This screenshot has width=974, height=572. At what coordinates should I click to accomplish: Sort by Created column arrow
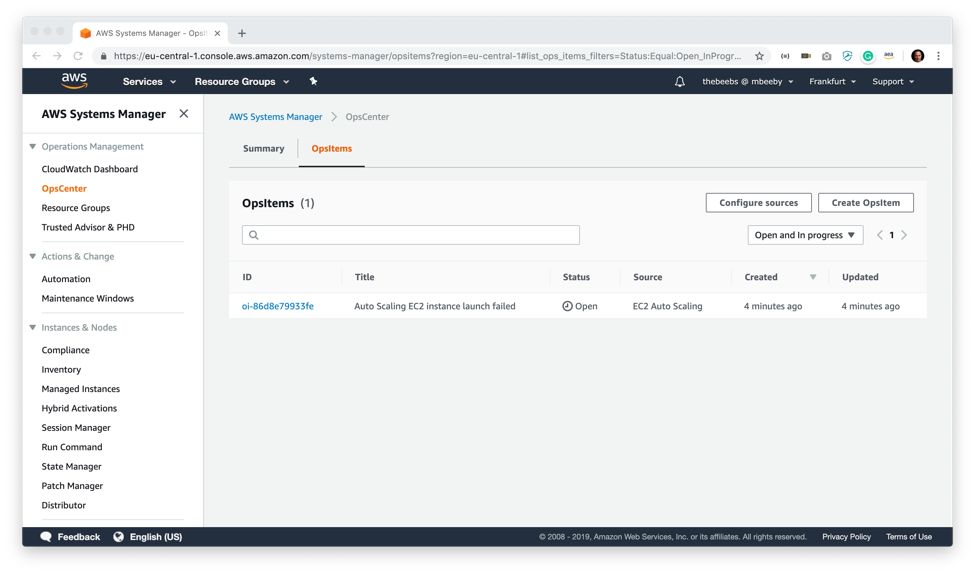click(812, 277)
